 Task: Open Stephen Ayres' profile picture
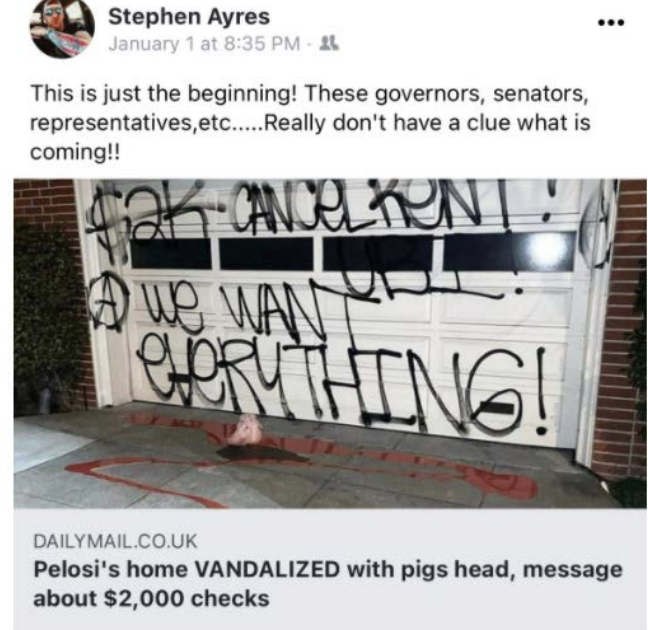[x=62, y=29]
